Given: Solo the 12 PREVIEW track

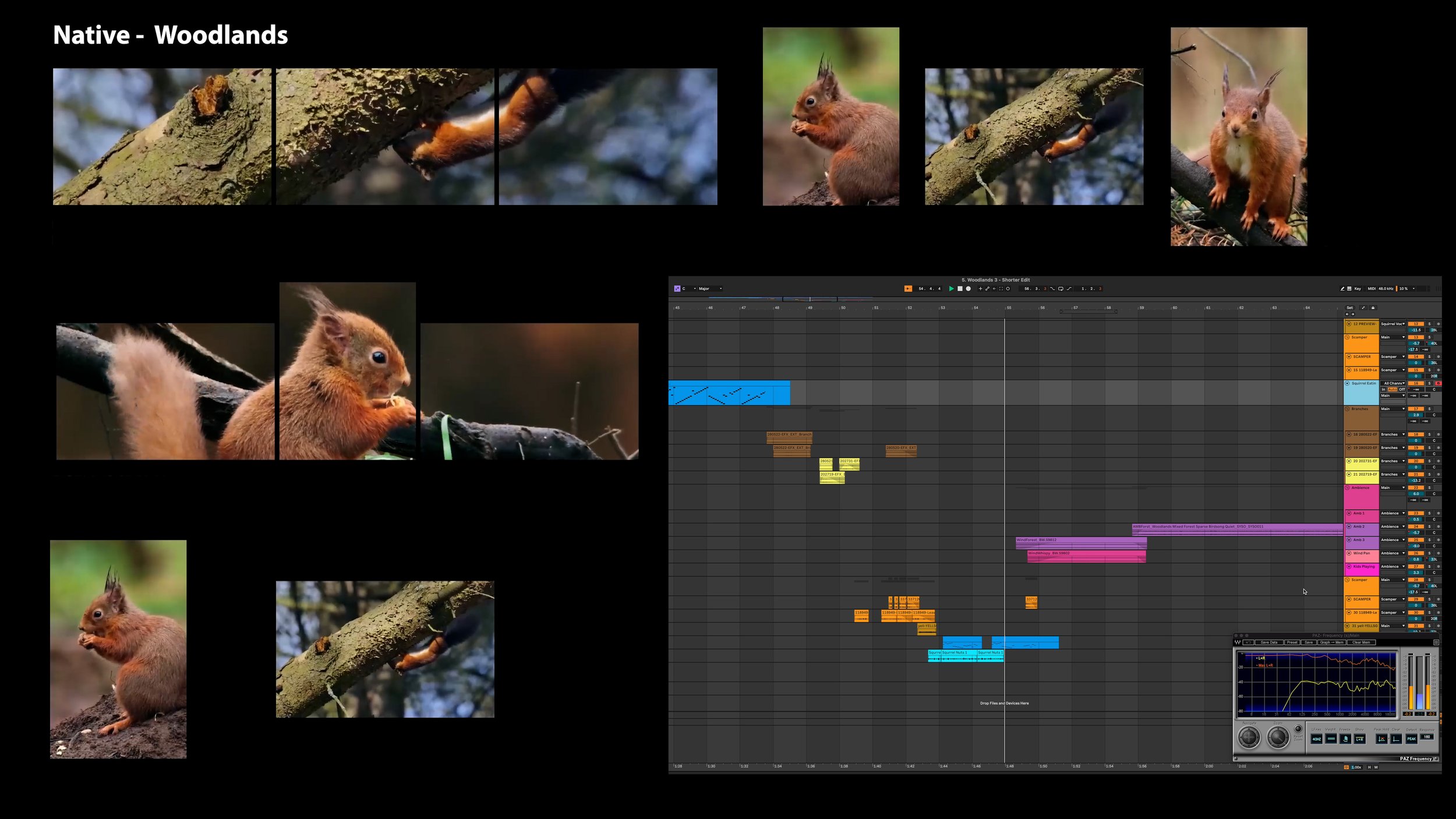Looking at the screenshot, I should pyautogui.click(x=1429, y=324).
